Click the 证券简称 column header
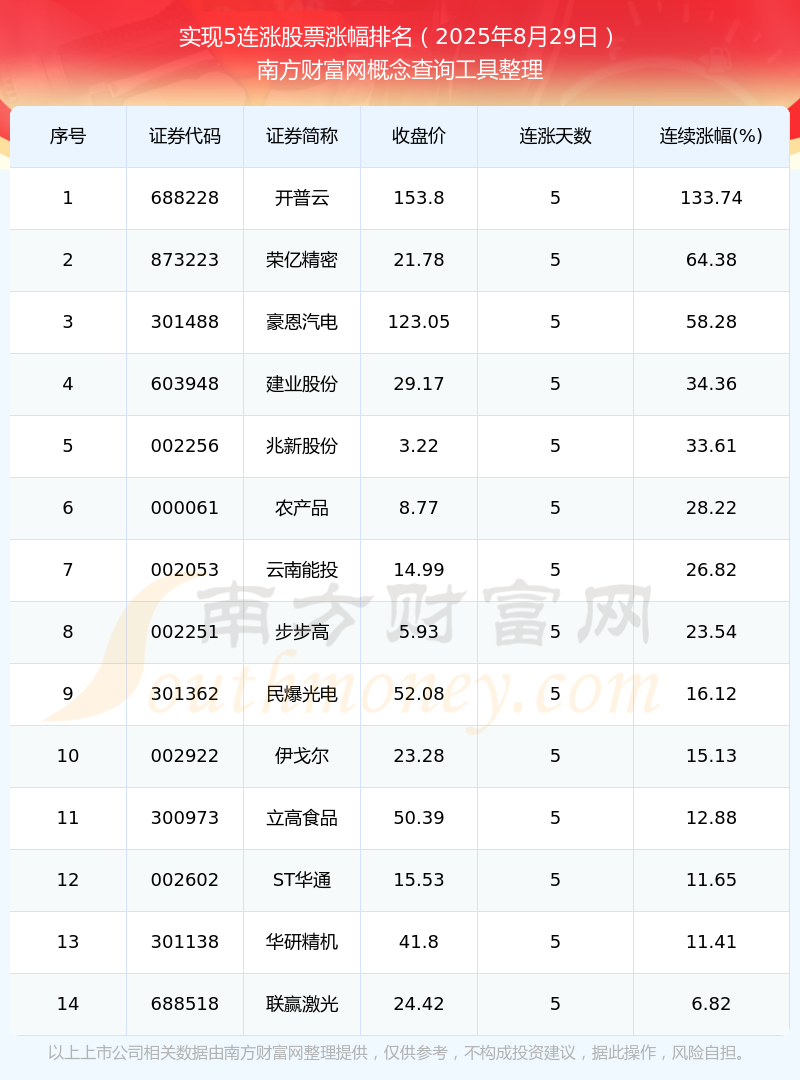The width and height of the screenshot is (800, 1080). coord(302,136)
